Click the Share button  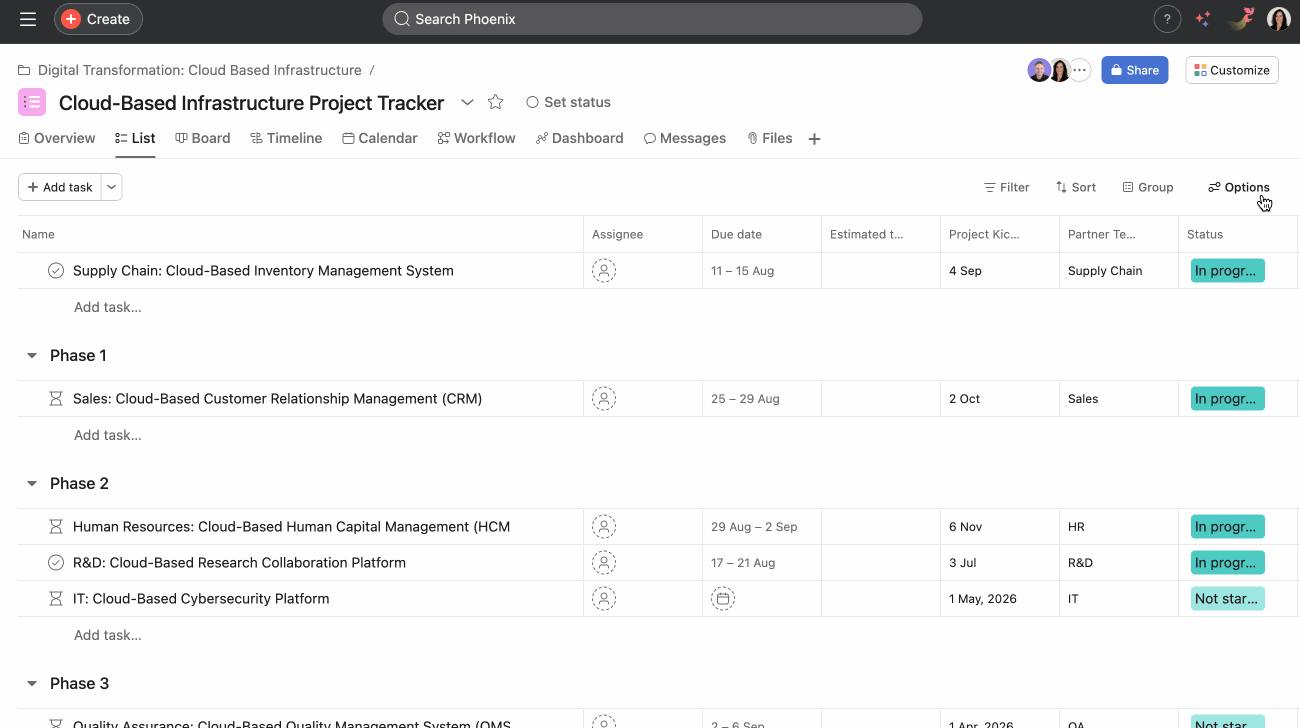pyautogui.click(x=1134, y=70)
